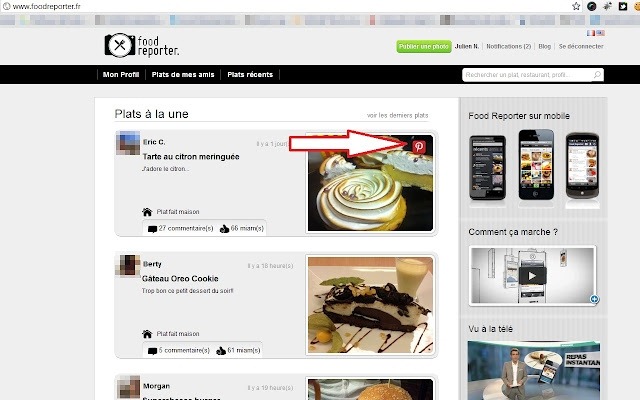Viewport: 640px width, 400px height.
Task: Click Plat fait maison under Gâteau Oreo
Action: (x=178, y=334)
